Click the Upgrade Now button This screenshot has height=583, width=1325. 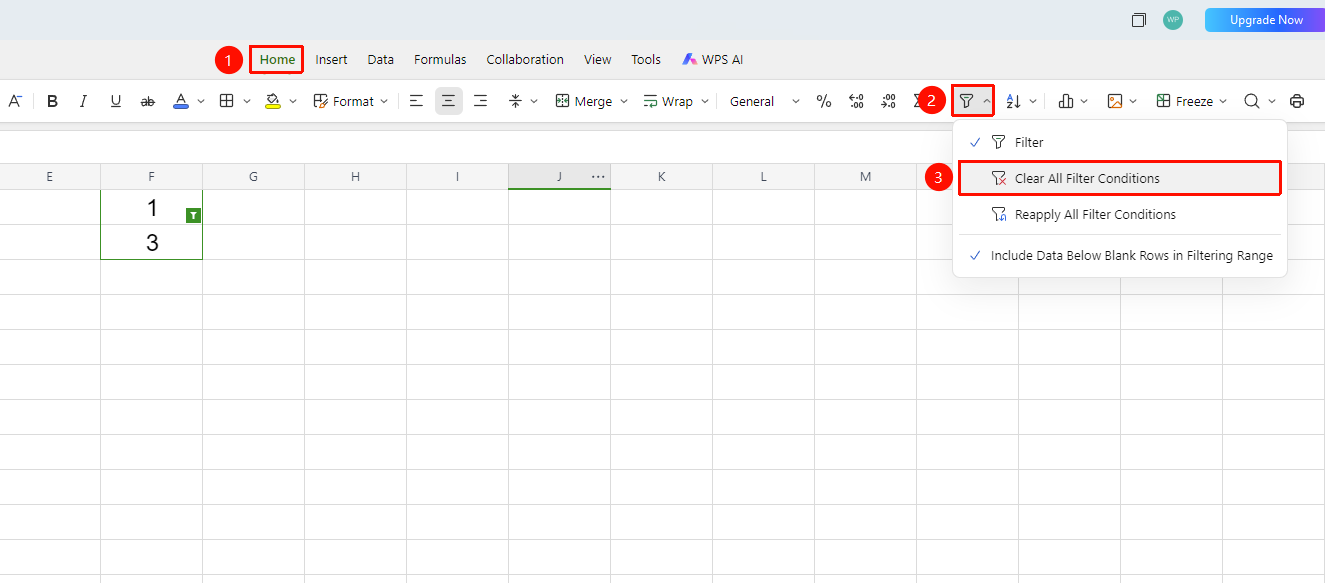point(1266,20)
